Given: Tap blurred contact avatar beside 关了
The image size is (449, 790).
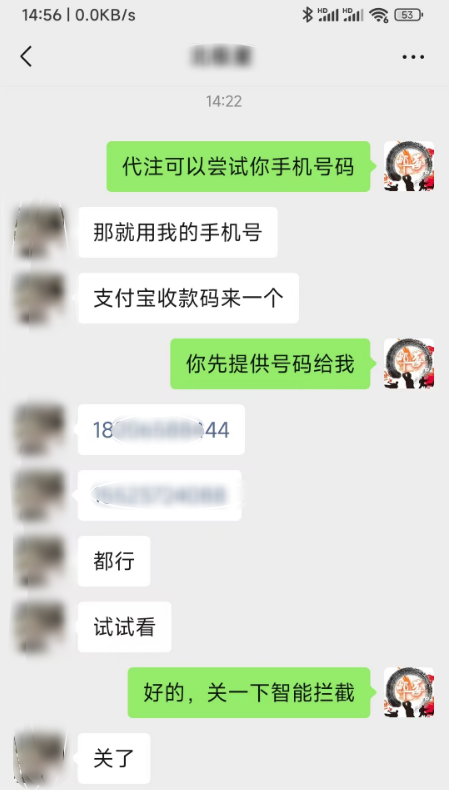Looking at the screenshot, I should point(39,758).
